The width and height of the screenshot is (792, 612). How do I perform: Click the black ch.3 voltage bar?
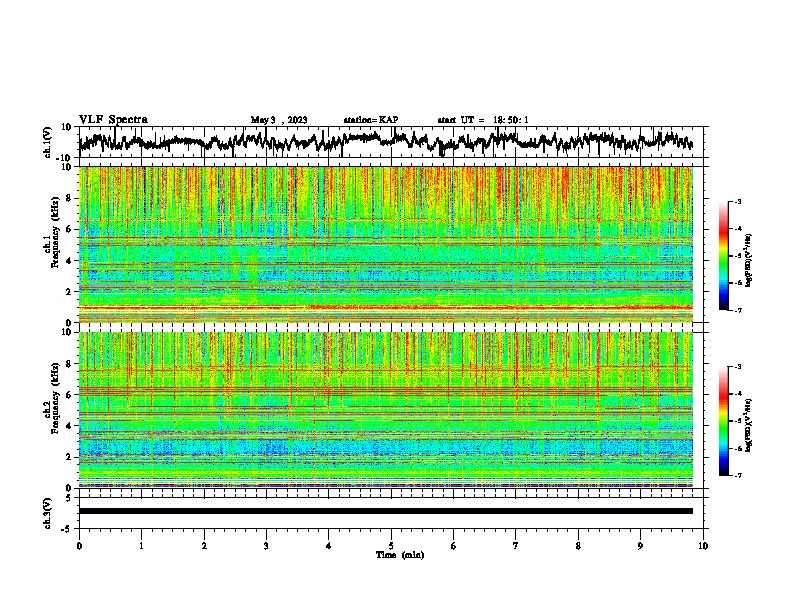point(386,511)
